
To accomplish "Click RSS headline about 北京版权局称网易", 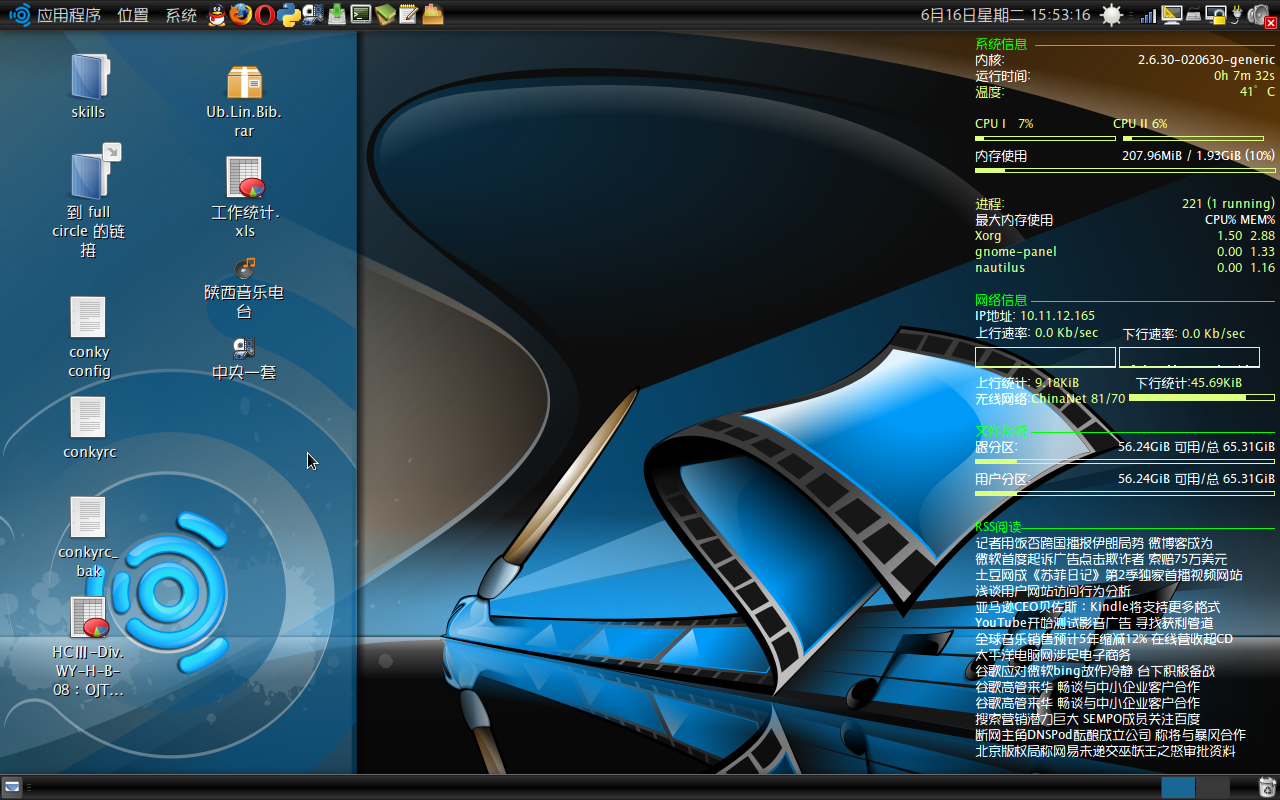I will pos(1105,751).
